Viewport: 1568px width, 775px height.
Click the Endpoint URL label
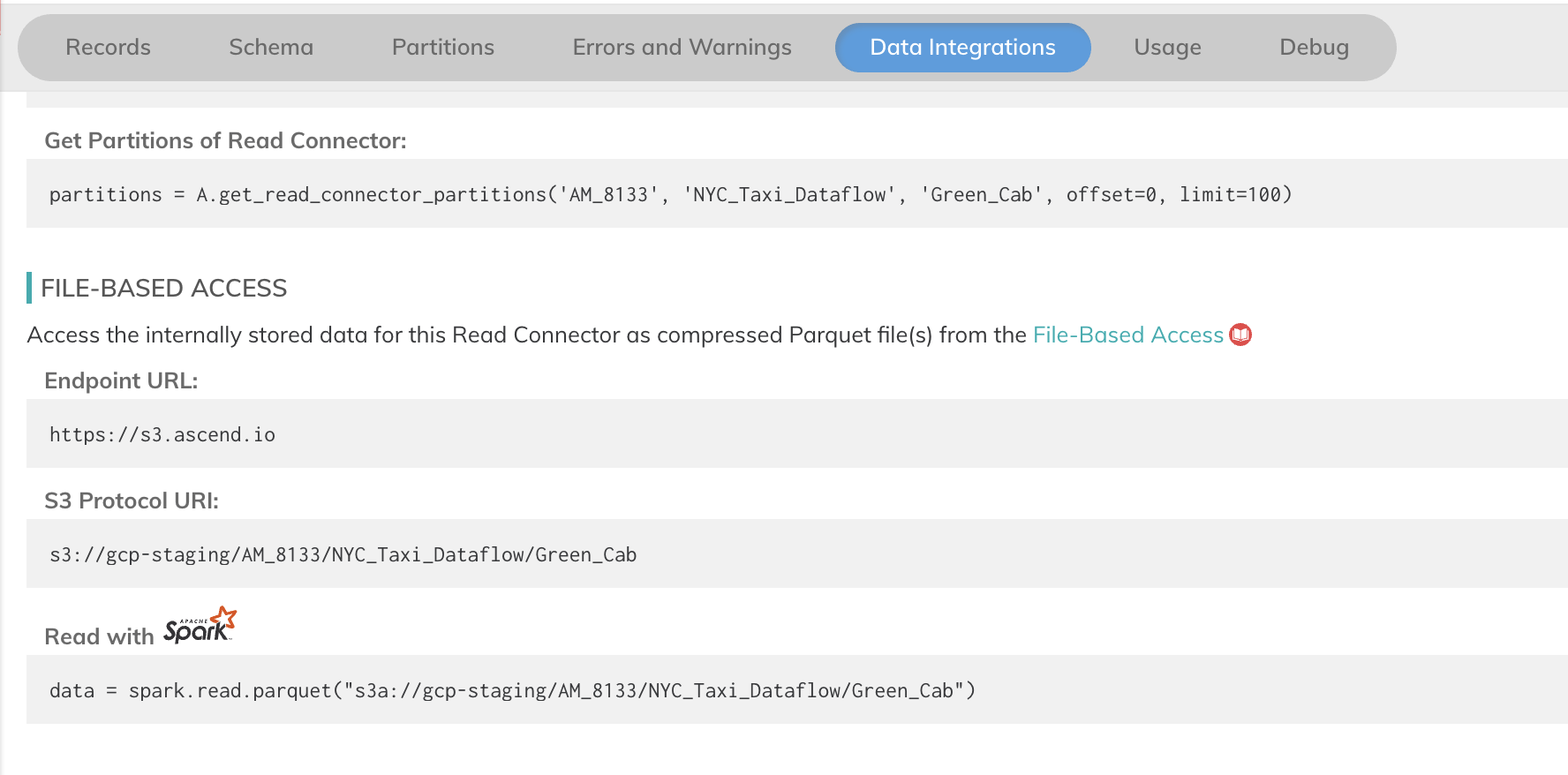pyautogui.click(x=121, y=381)
